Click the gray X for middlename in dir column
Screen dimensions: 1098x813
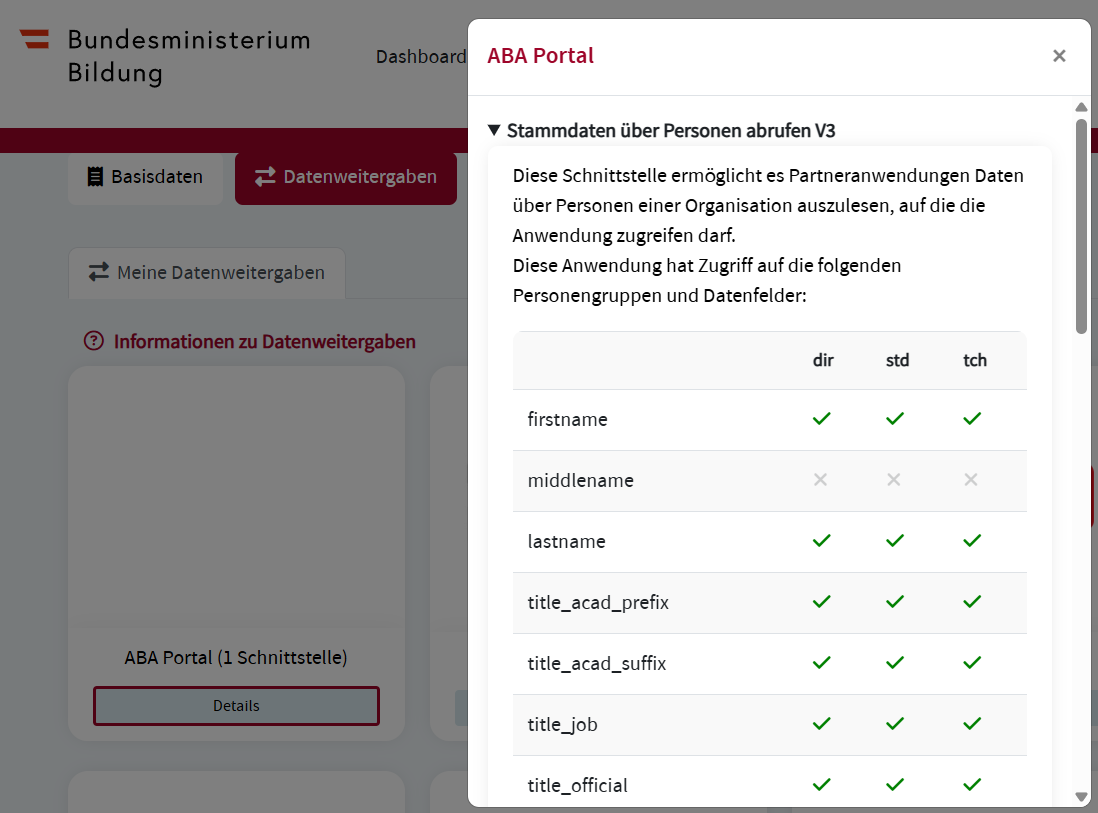[821, 480]
